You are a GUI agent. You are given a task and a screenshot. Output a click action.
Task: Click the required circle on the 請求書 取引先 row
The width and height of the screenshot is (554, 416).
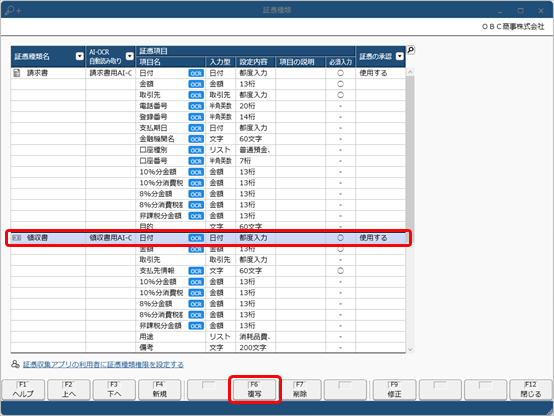340,95
